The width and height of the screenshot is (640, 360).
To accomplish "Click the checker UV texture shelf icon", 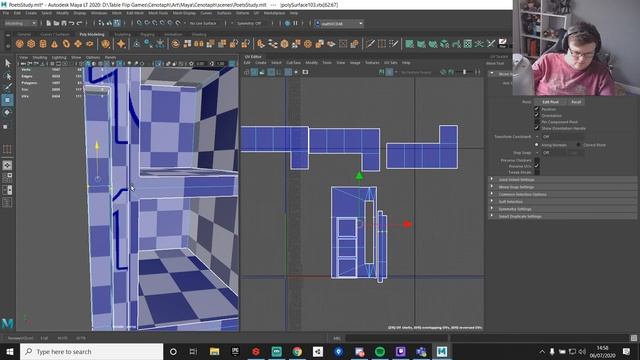I will (468, 44).
